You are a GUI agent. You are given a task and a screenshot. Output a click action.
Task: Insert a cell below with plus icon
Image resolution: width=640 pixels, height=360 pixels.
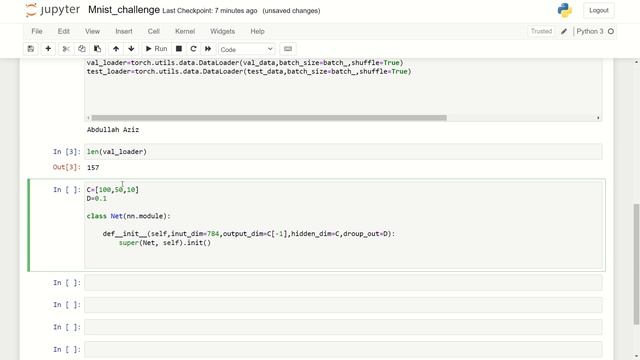48,49
